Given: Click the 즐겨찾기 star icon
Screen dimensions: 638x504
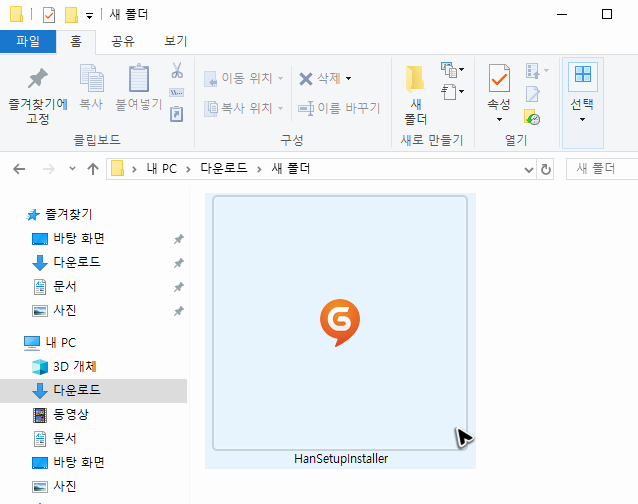Looking at the screenshot, I should point(33,215).
